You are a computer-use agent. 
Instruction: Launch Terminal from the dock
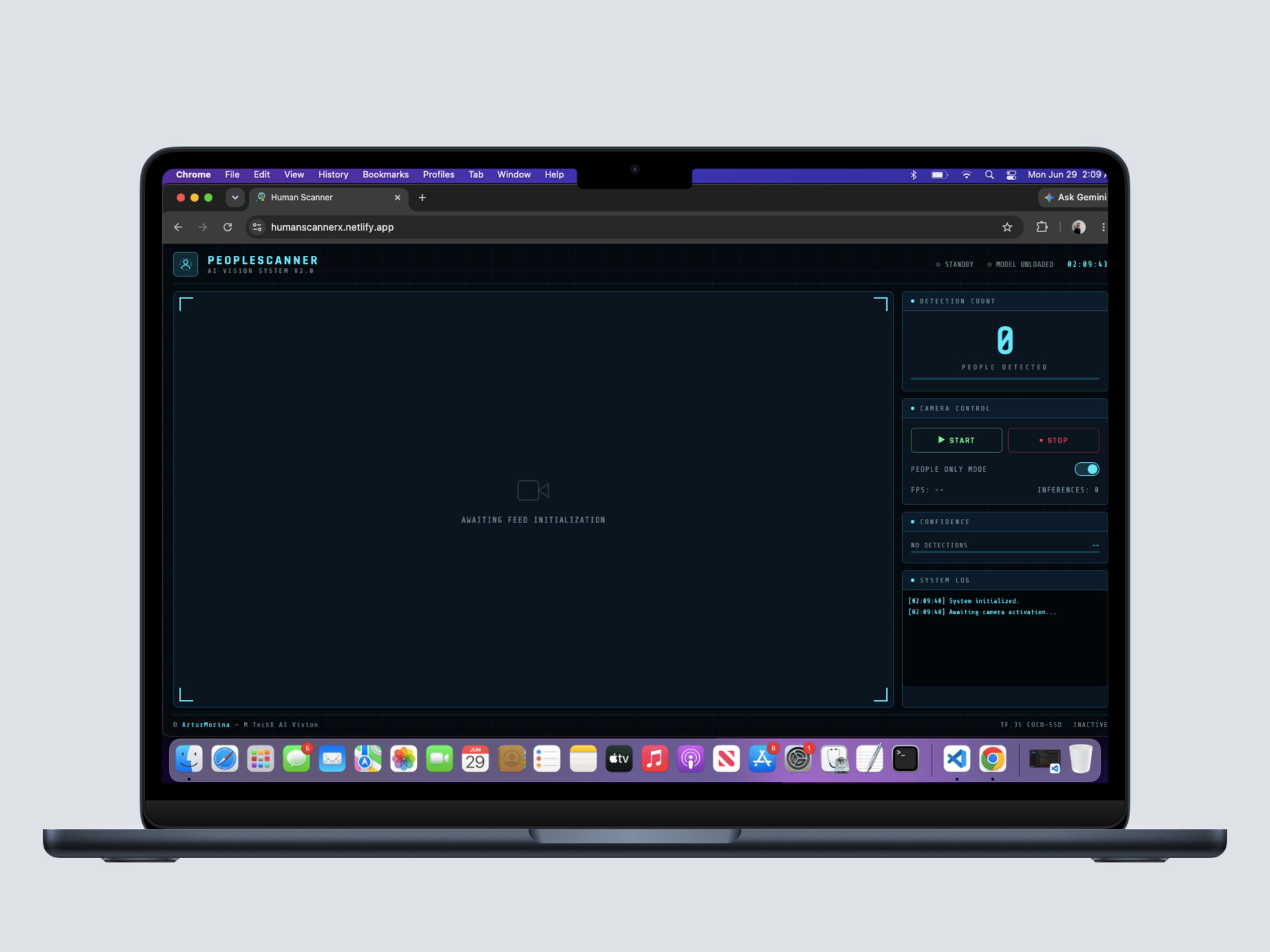[906, 759]
